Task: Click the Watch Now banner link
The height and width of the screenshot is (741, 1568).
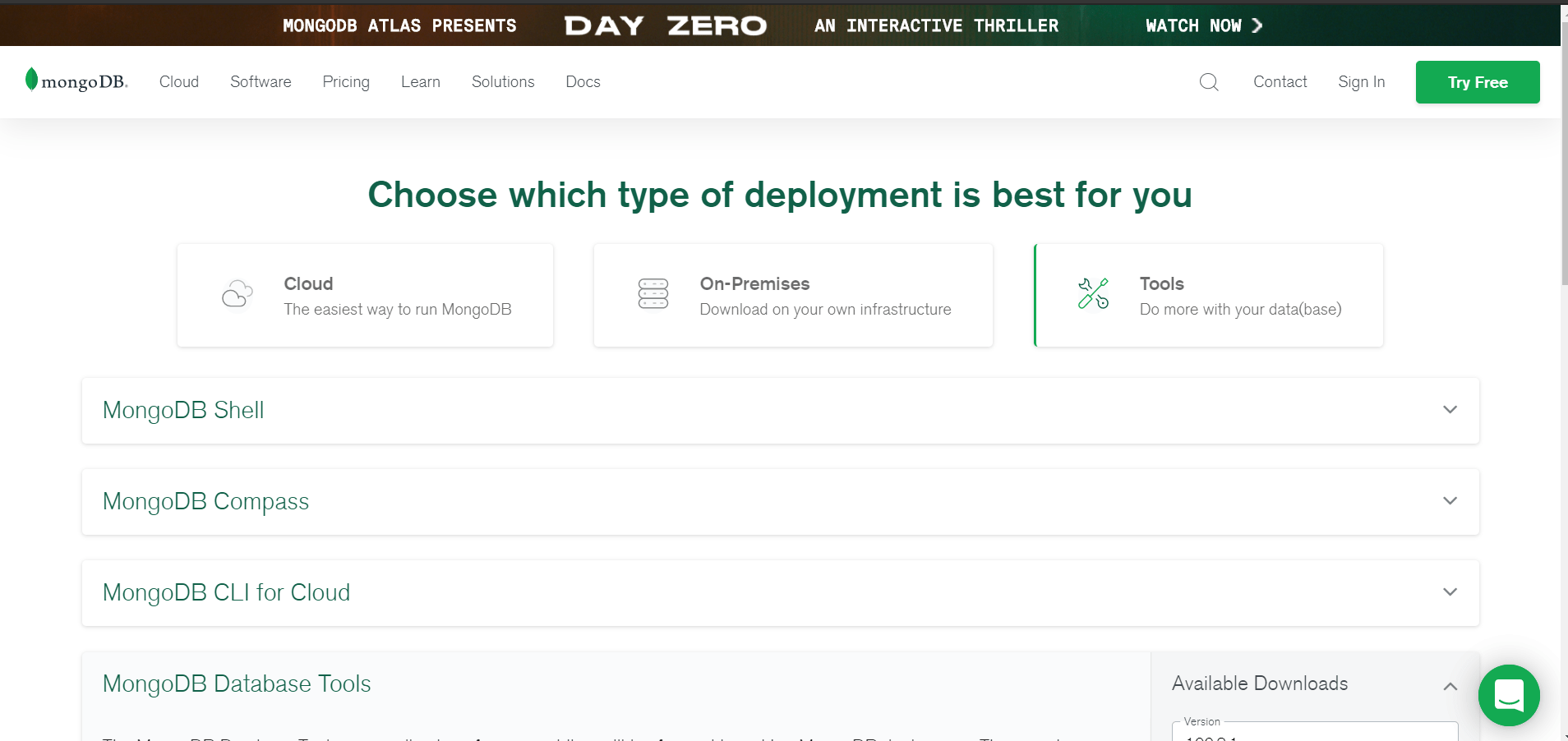Action: pos(1204,25)
